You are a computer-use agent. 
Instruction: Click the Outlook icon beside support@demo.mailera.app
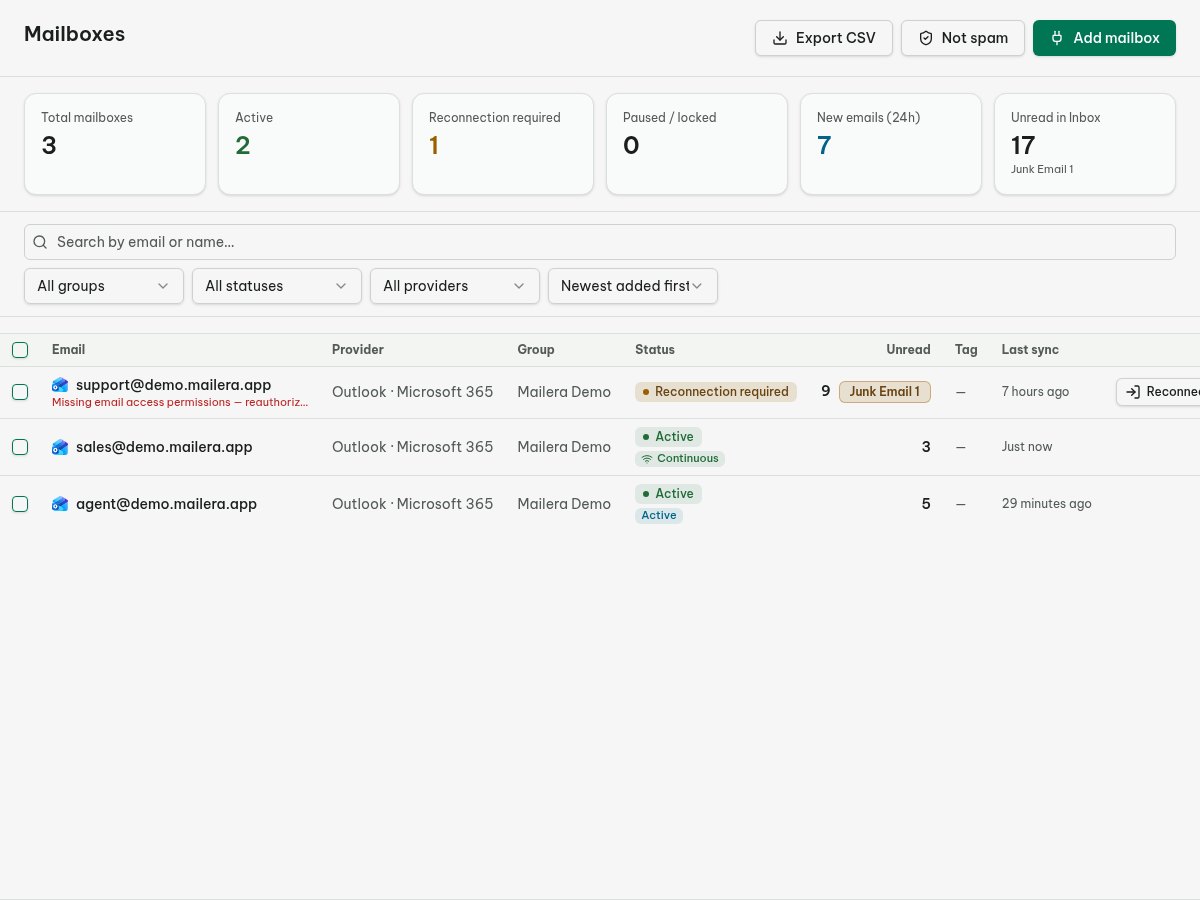60,385
